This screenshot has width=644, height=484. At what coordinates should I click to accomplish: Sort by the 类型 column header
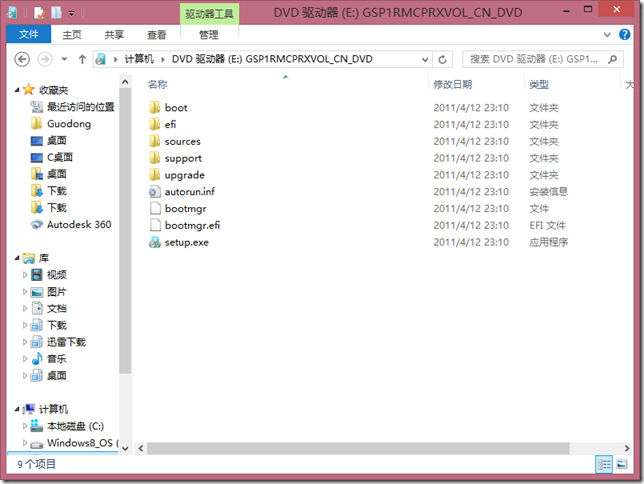coord(539,85)
